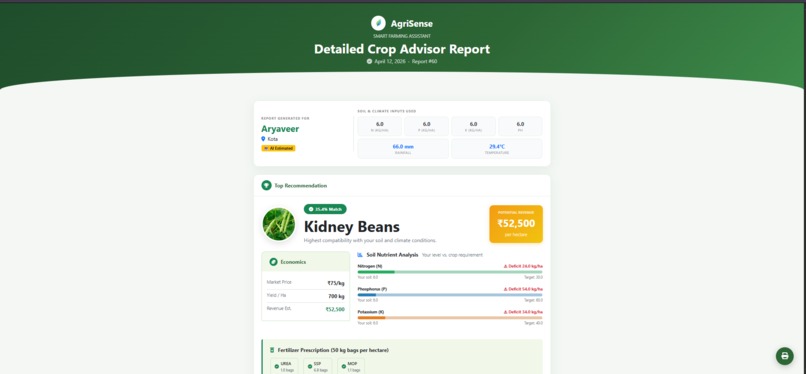Click the Nitrogen (N) progress bar
806x374 pixels.
tap(450, 272)
